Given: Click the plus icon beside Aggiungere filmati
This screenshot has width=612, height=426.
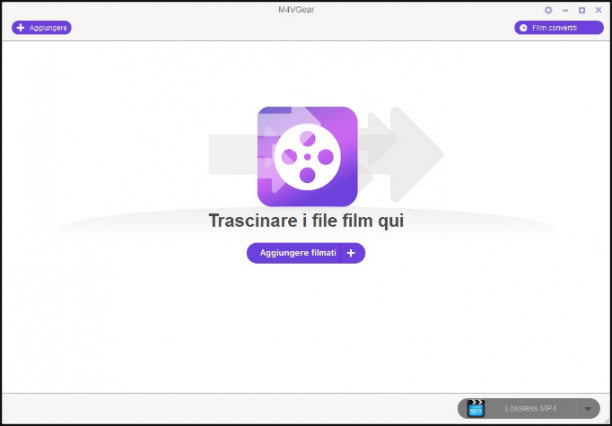Looking at the screenshot, I should pyautogui.click(x=352, y=253).
